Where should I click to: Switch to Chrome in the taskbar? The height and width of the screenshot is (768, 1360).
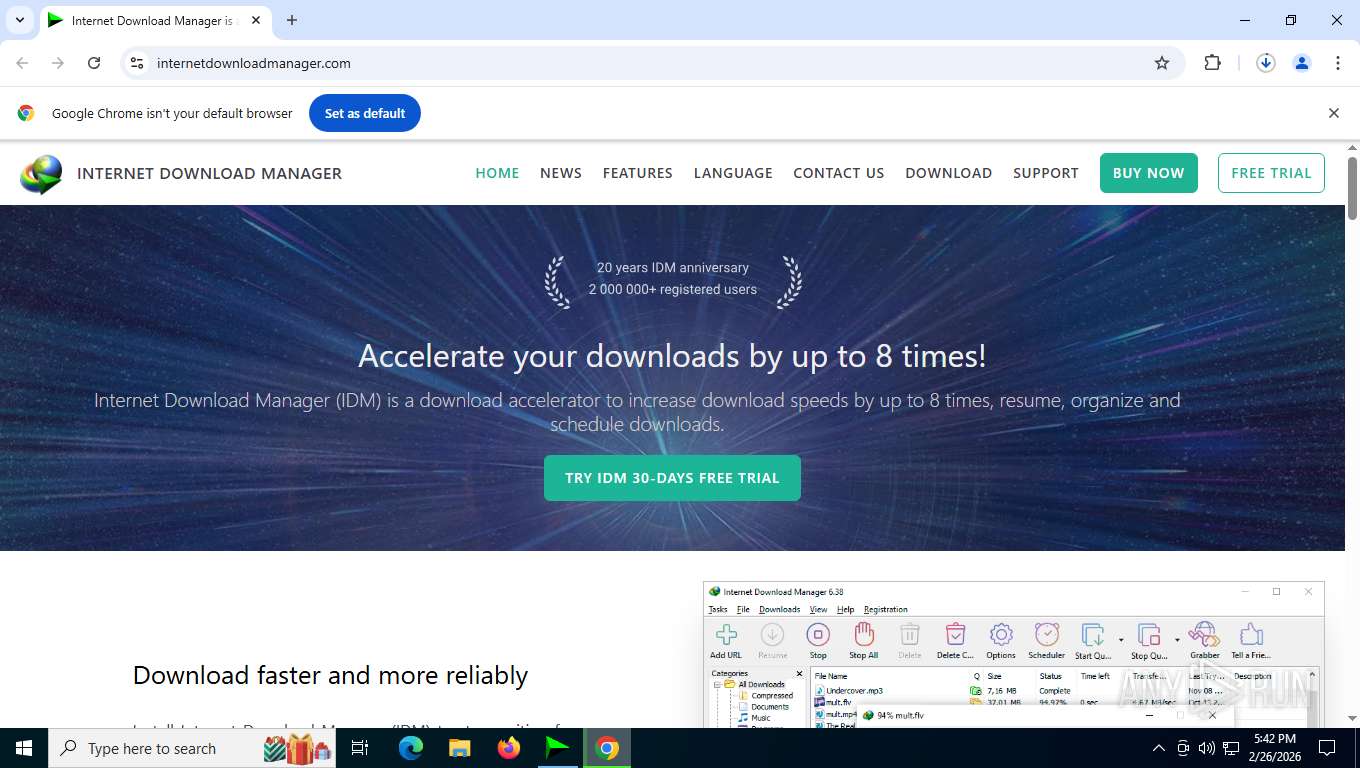coord(607,748)
